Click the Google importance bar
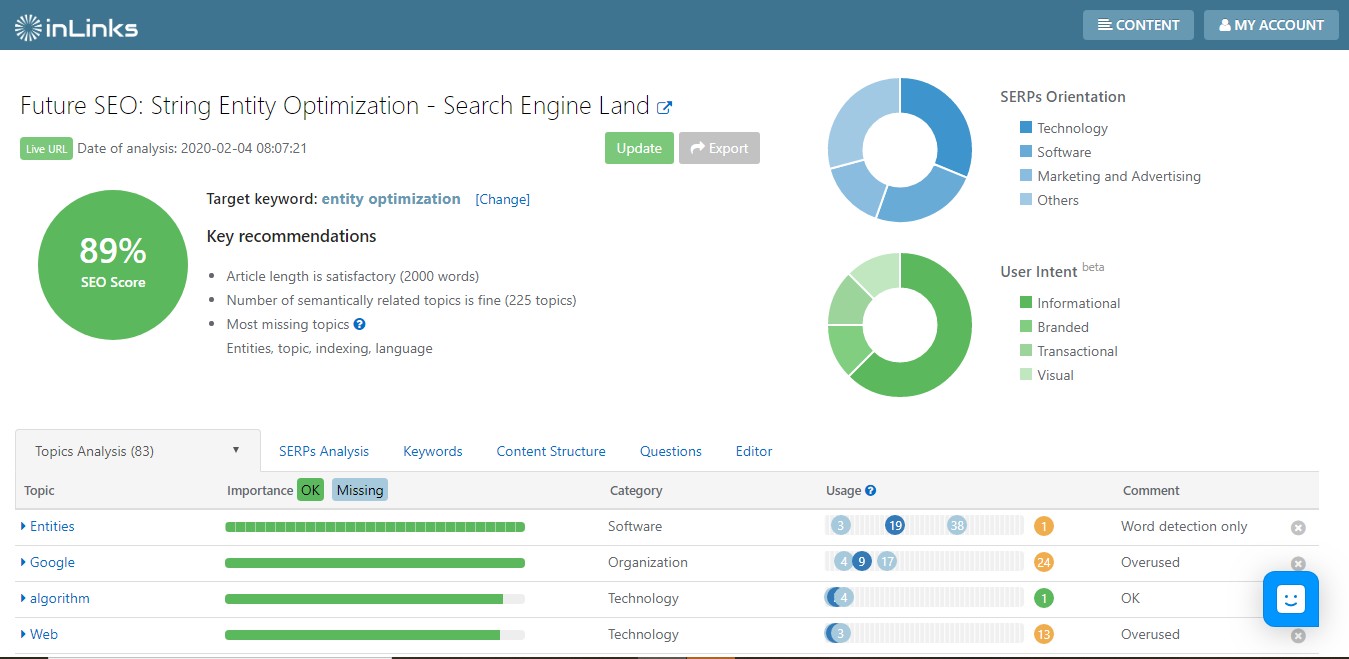This screenshot has height=659, width=1349. click(375, 563)
